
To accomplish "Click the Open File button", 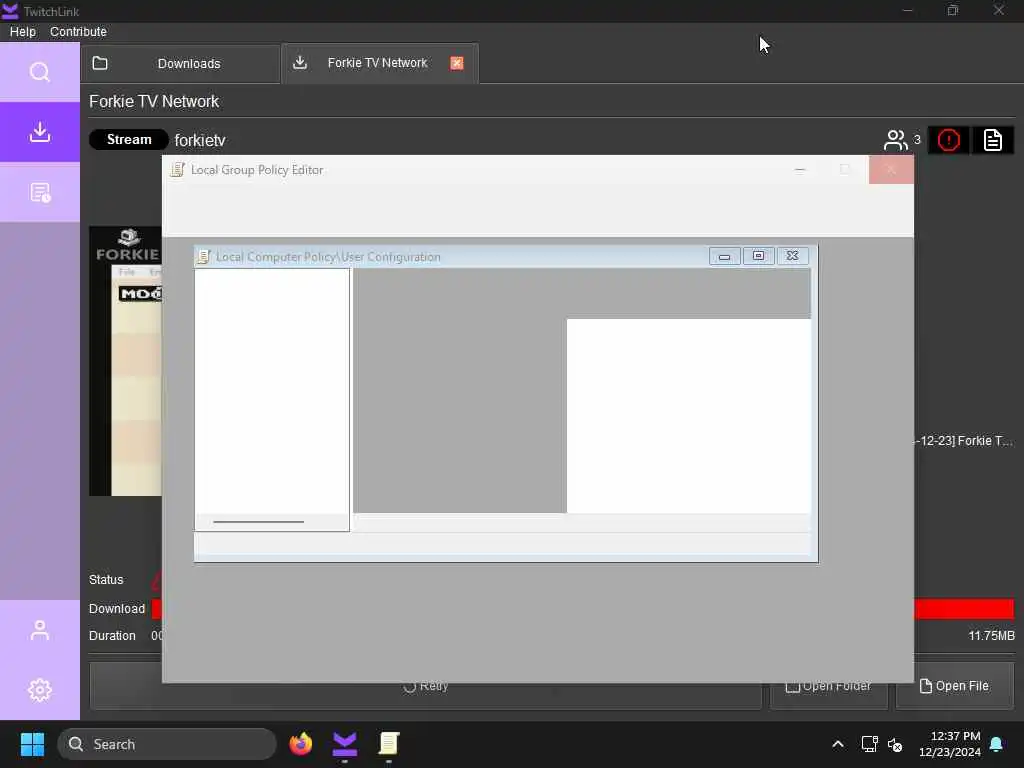I will point(955,686).
